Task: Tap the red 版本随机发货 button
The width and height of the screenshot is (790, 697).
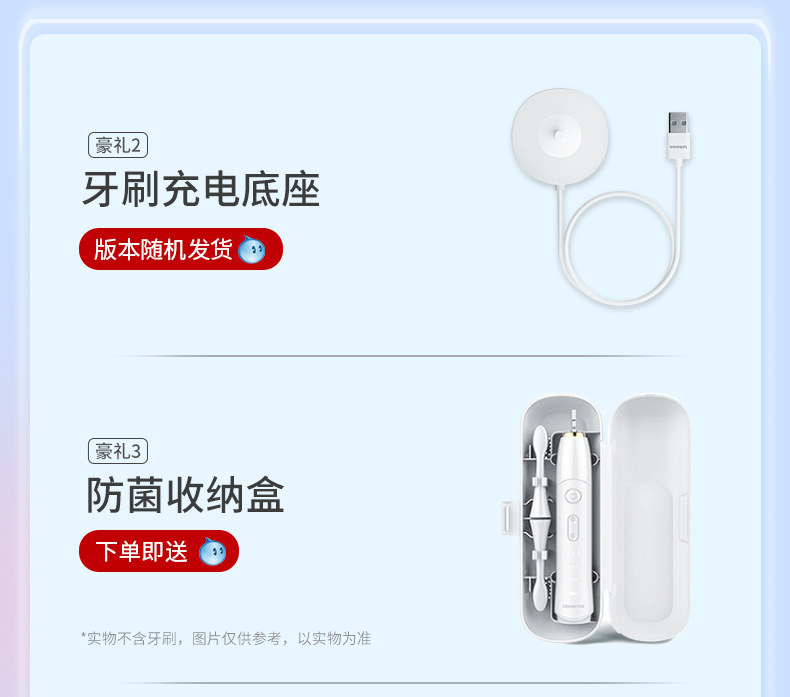Action: coord(181,249)
